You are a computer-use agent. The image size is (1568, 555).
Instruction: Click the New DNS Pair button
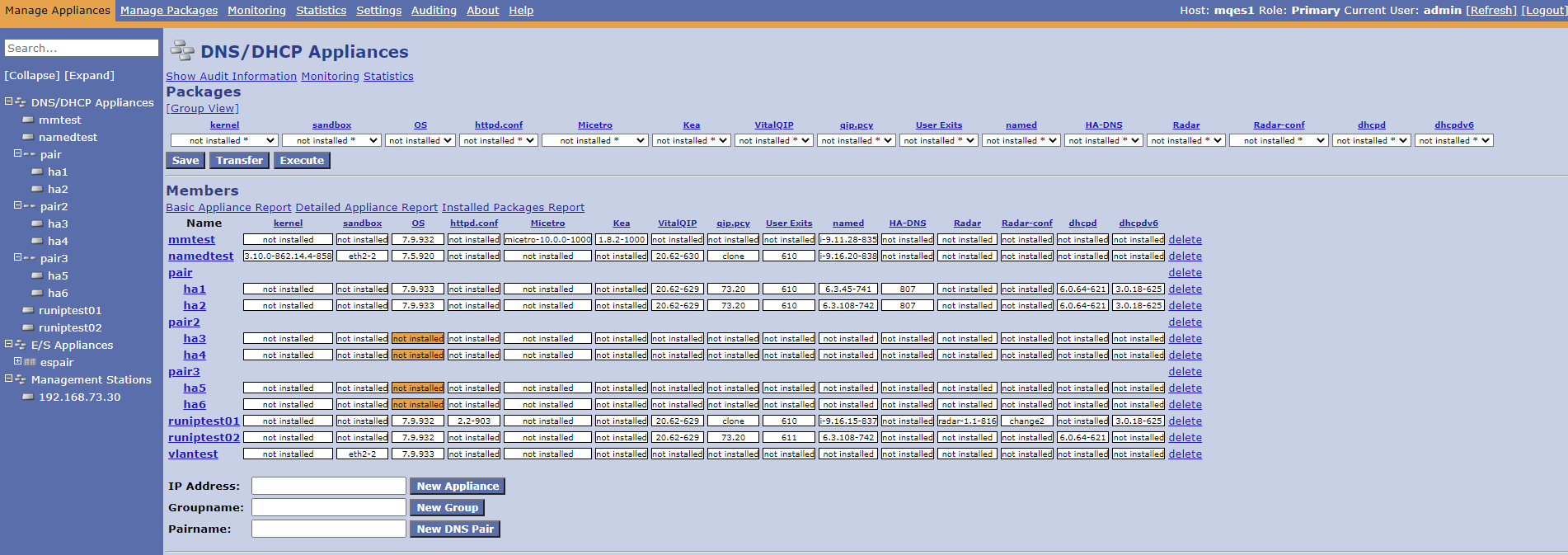pos(455,529)
